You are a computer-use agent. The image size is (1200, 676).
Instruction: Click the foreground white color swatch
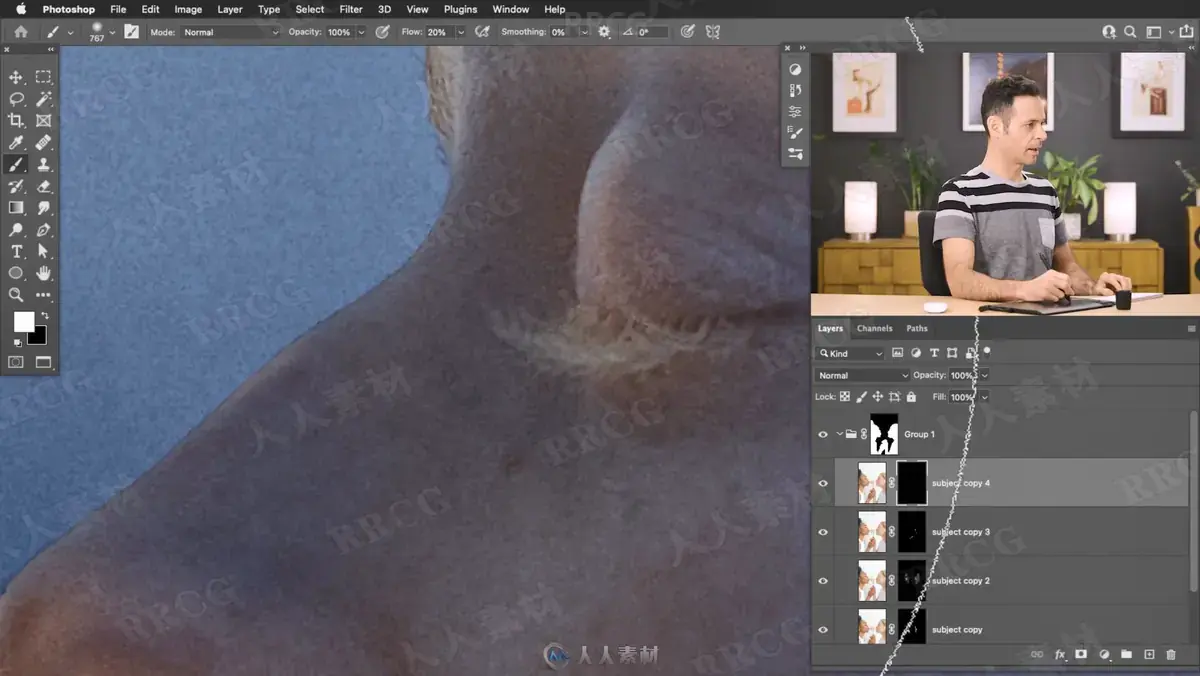[x=22, y=322]
